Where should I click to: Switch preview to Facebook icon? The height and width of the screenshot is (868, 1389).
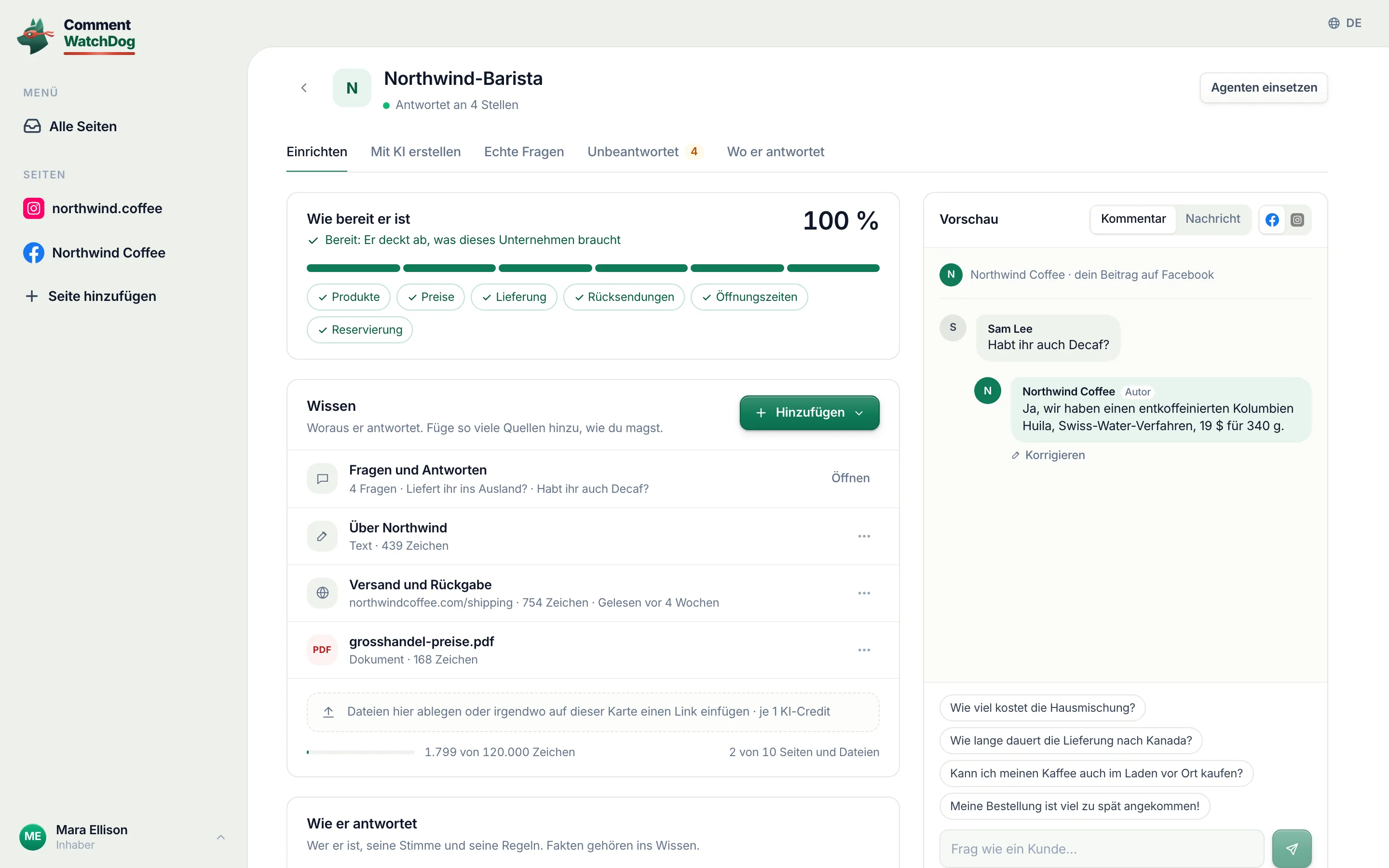(1272, 220)
